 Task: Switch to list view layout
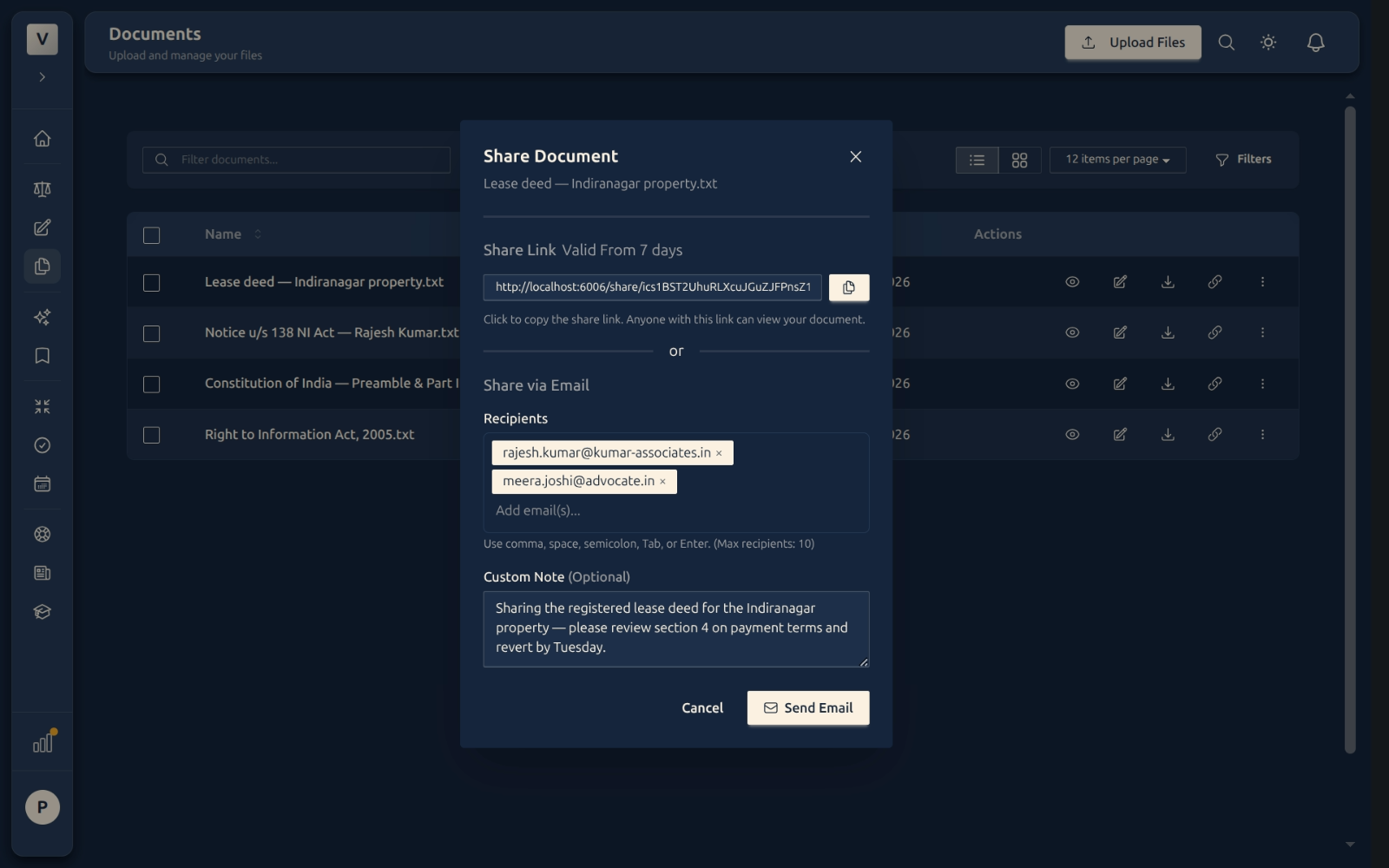977,160
